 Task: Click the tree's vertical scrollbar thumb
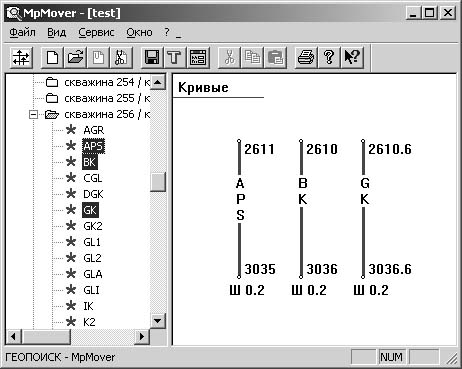(158, 182)
